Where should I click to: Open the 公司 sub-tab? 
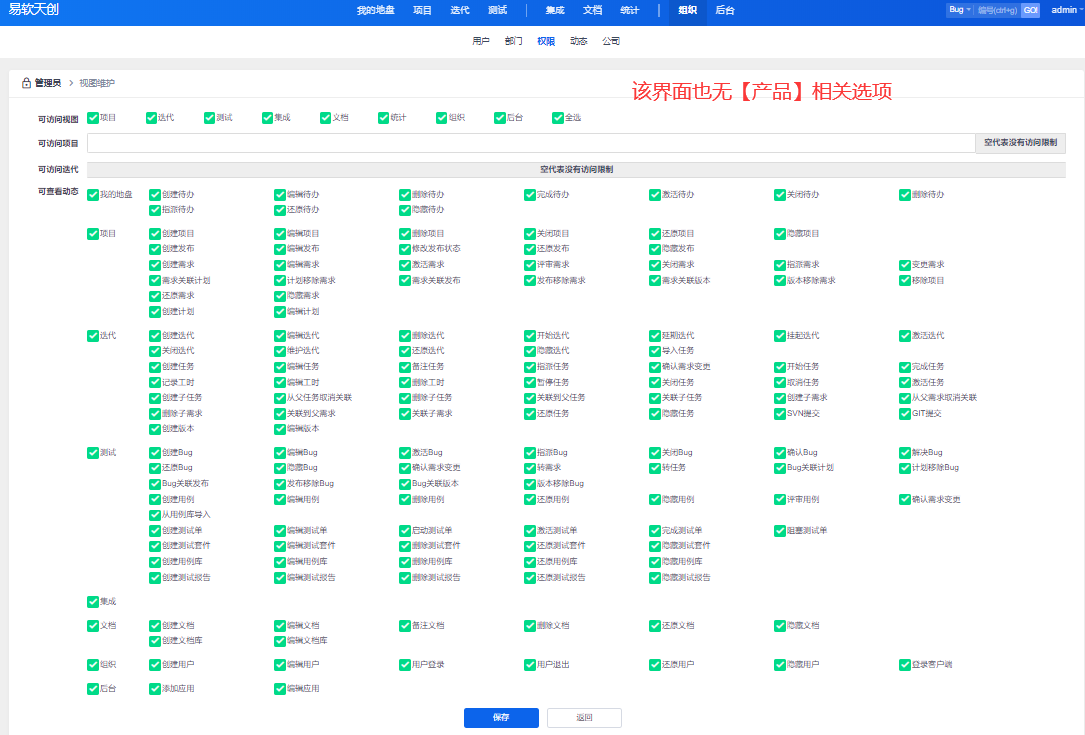(x=611, y=41)
